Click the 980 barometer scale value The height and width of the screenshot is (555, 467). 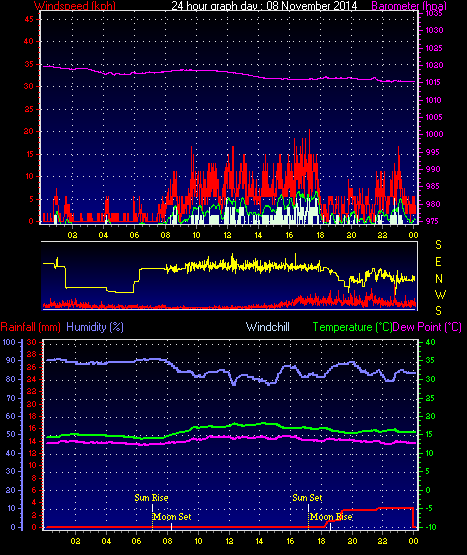coord(433,204)
